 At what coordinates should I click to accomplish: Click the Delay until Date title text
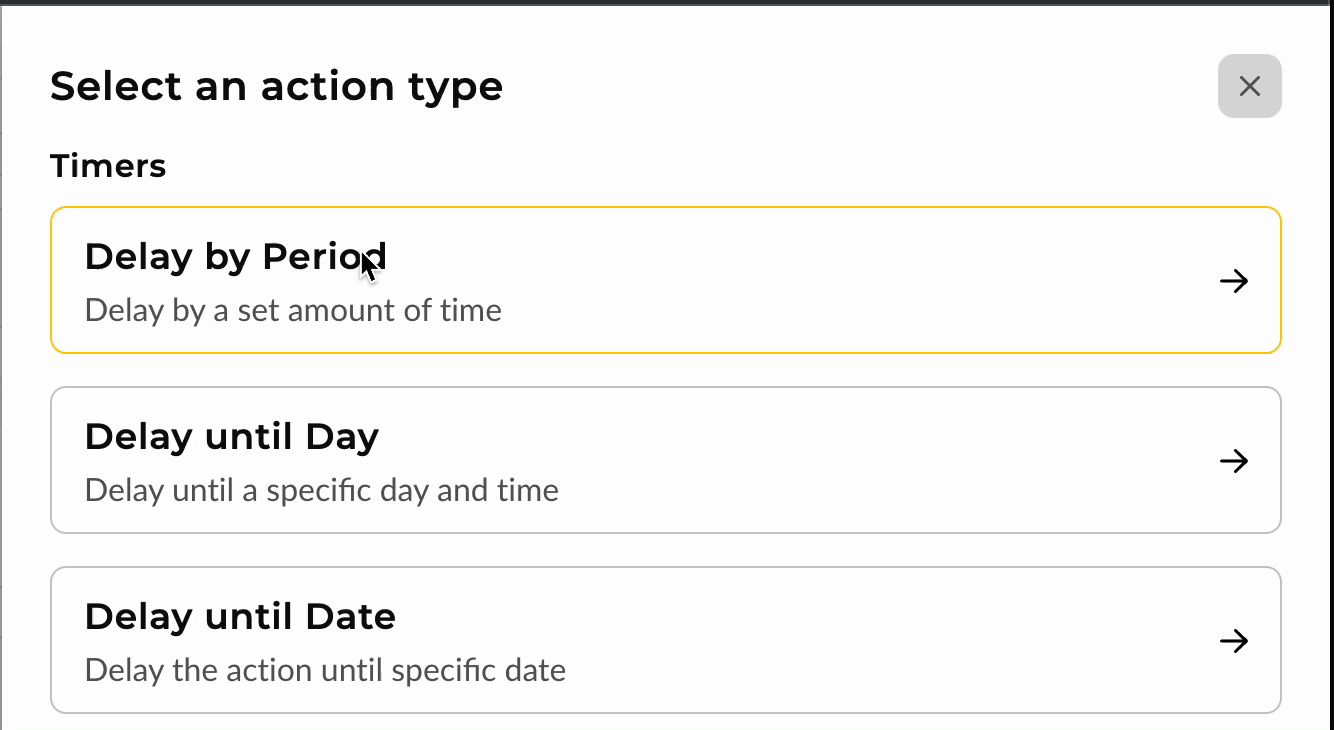point(240,616)
